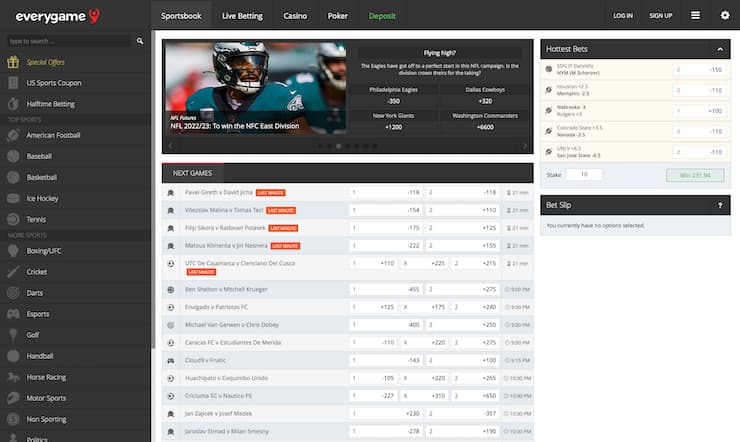Bet Philadelphia Eagles at -350
The width and height of the screenshot is (740, 442).
point(394,101)
